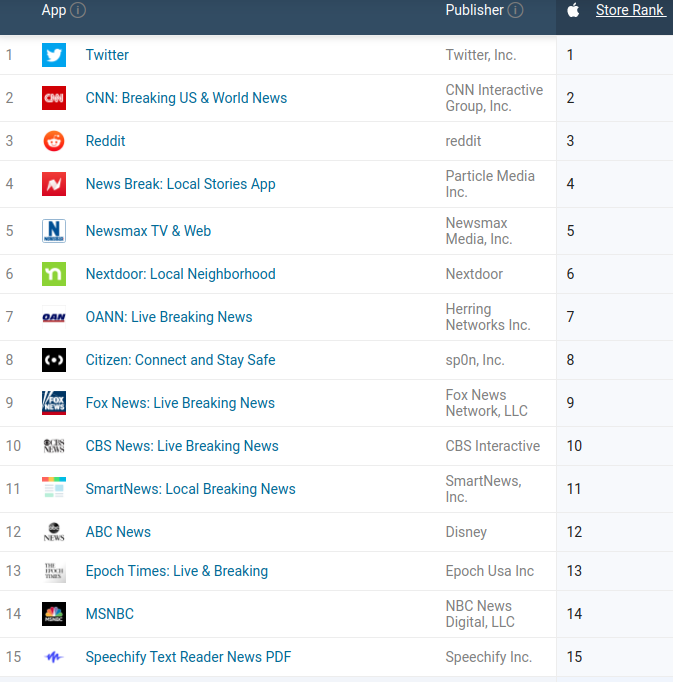Click the SmartNews app icon

point(54,489)
